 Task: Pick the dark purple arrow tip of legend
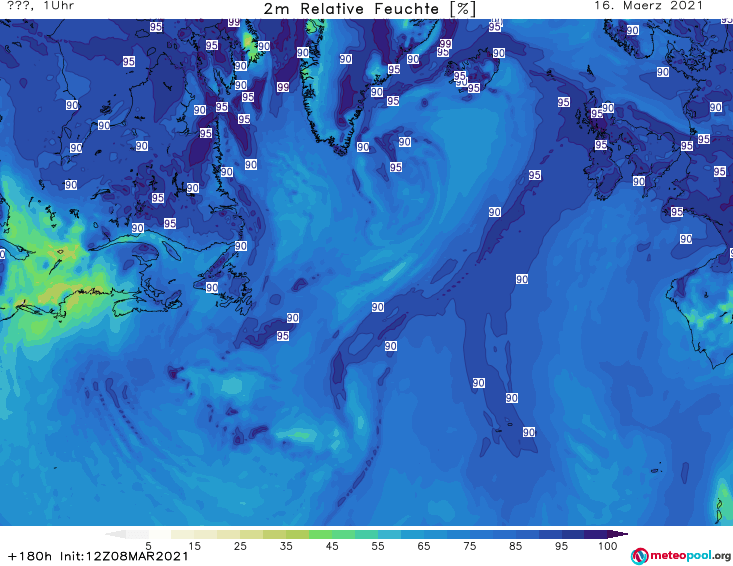(x=618, y=534)
